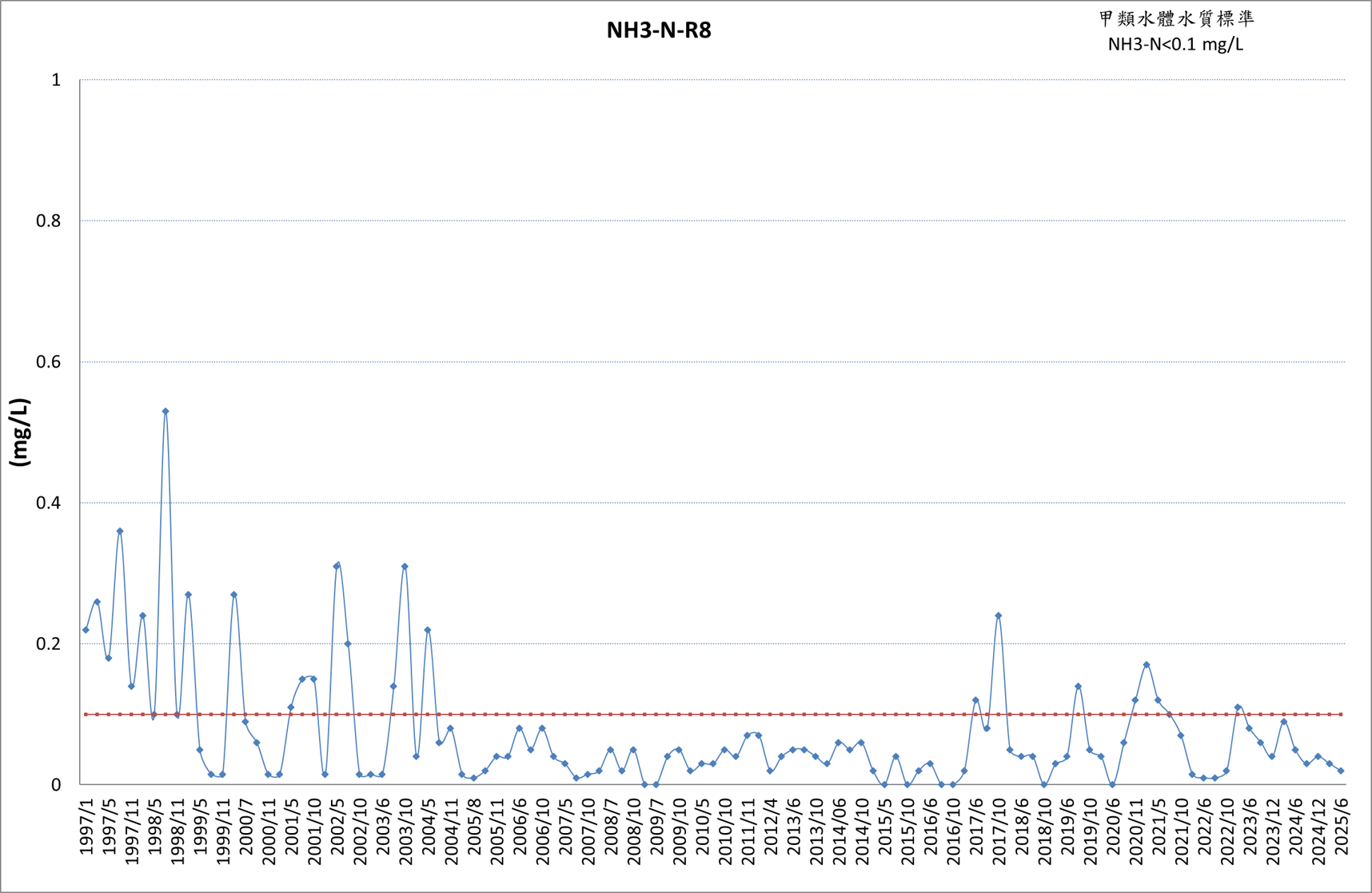Select the red dotted 0.1 mg/L threshold line
The width and height of the screenshot is (1372, 893).
pos(712,714)
